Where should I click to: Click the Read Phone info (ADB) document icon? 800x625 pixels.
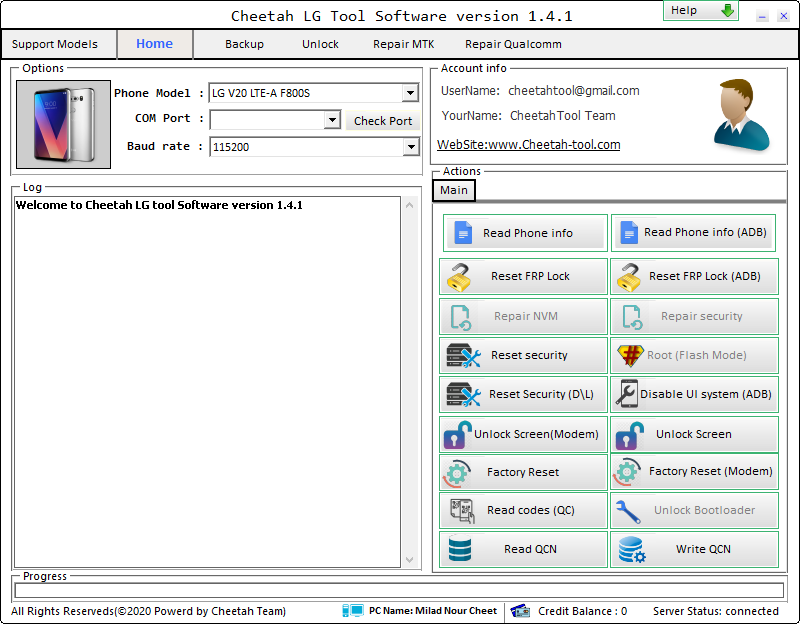pyautogui.click(x=629, y=233)
